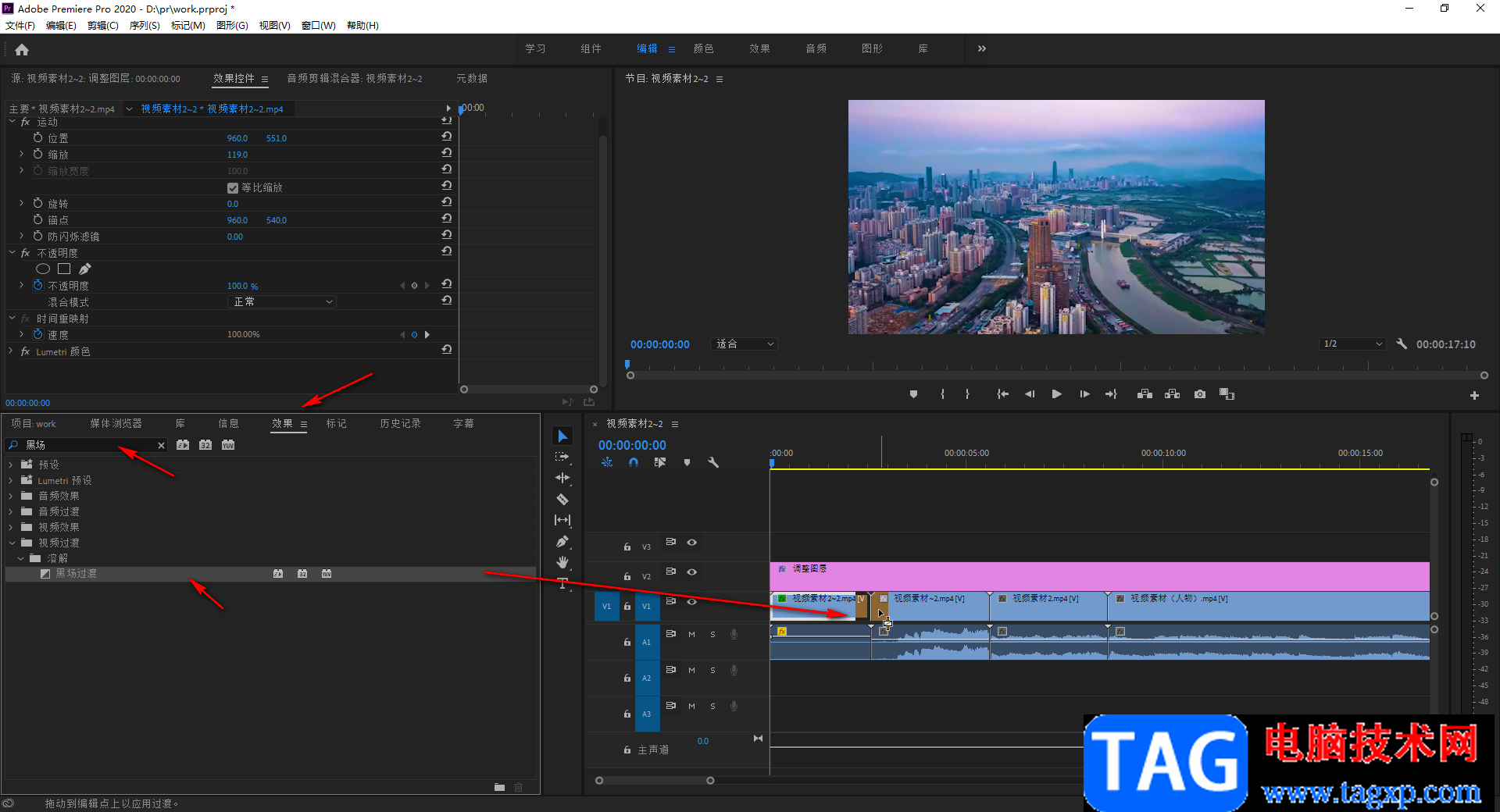1500x812 pixels.
Task: Open playback resolution 1/2 dropdown
Action: [1353, 344]
